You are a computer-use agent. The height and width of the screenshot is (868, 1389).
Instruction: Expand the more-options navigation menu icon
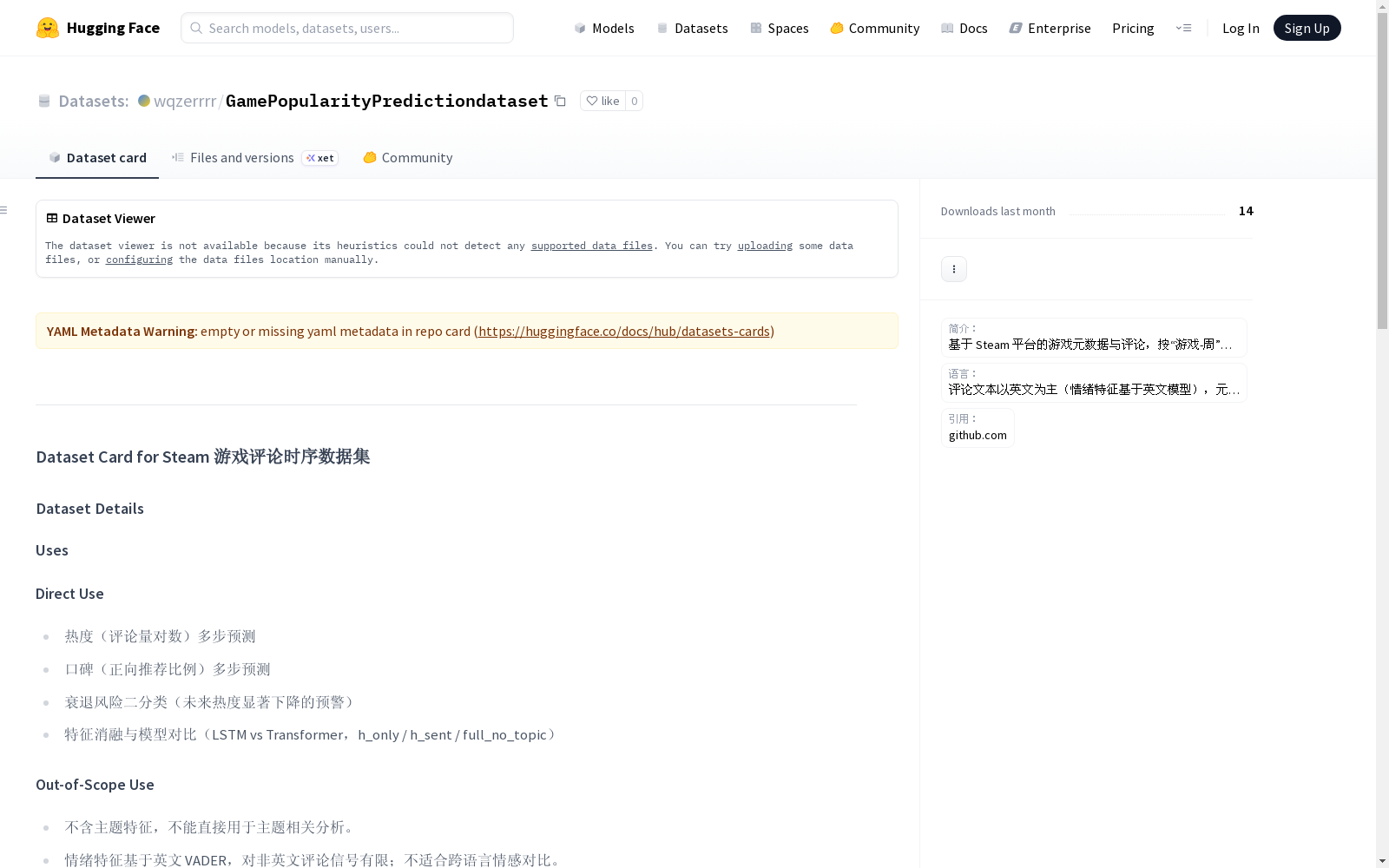pyautogui.click(x=1183, y=28)
